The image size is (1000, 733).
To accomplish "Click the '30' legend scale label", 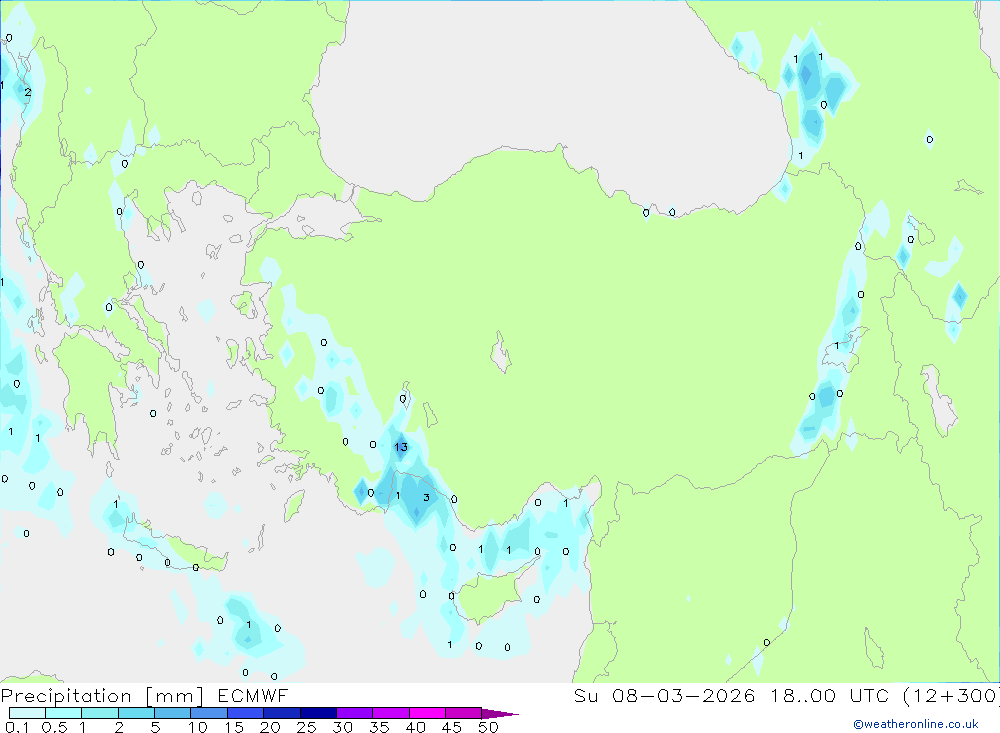I will coord(343,727).
